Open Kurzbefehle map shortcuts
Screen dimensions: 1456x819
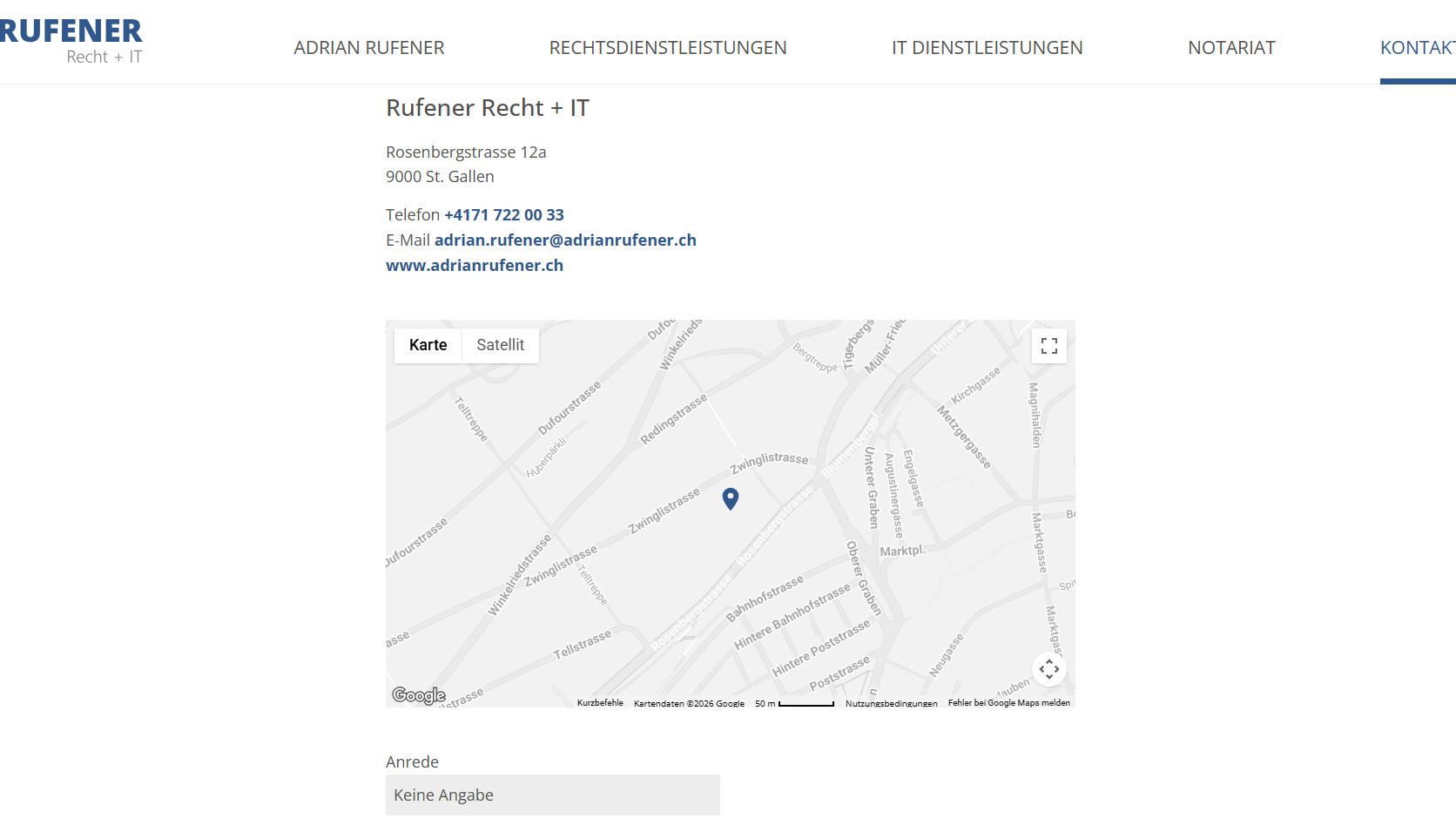click(600, 702)
